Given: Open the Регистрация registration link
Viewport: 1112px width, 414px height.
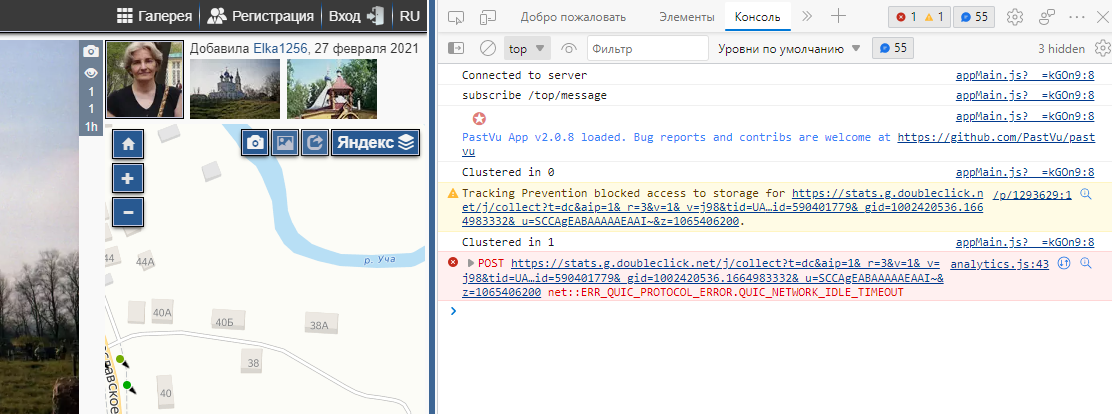Looking at the screenshot, I should tap(260, 16).
